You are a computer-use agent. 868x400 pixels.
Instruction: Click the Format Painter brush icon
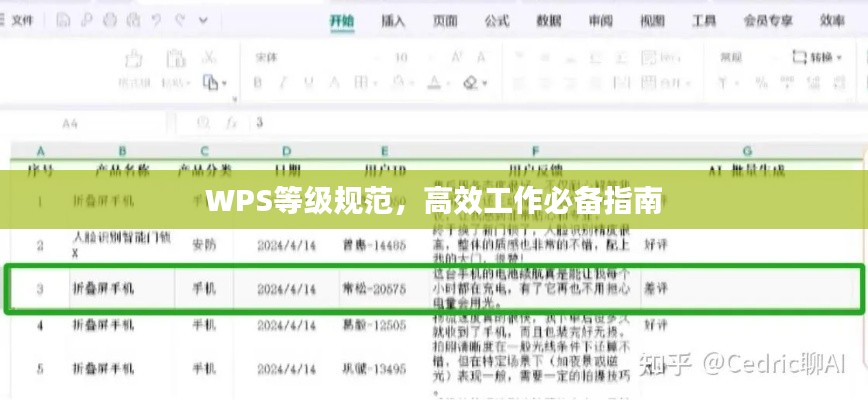[x=134, y=59]
